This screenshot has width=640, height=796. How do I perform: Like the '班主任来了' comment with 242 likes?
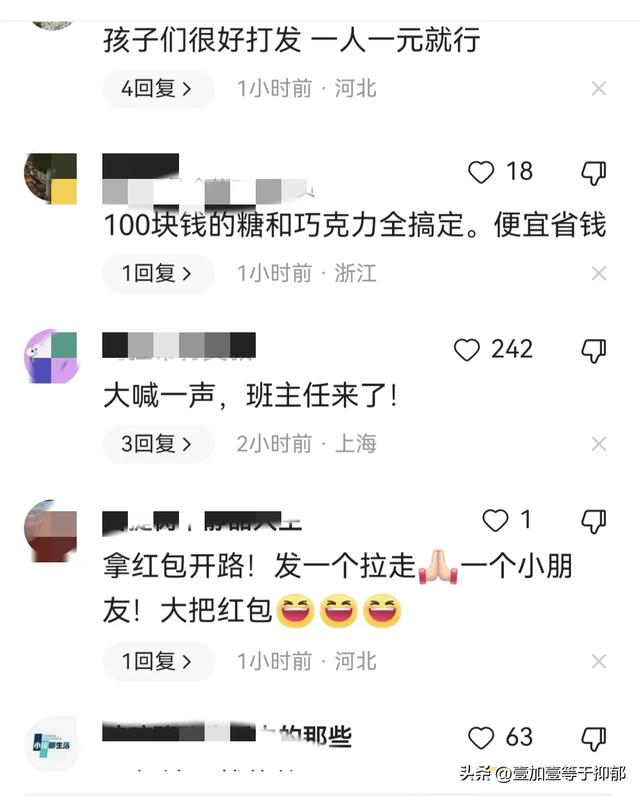tap(466, 350)
